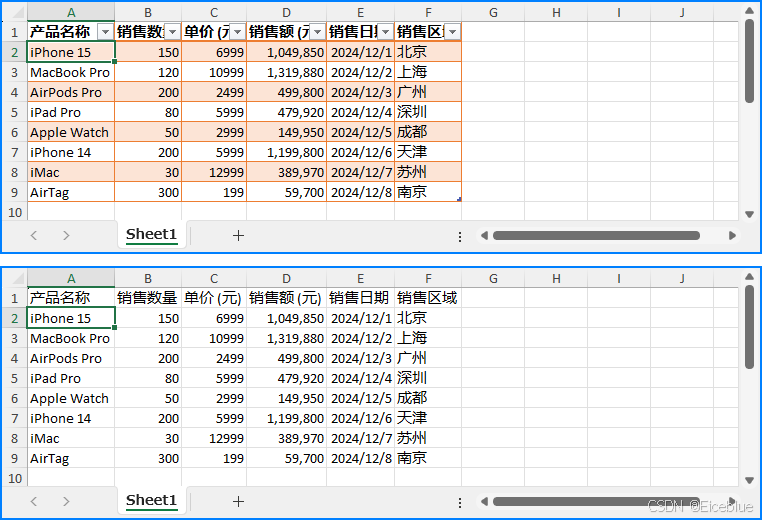762x520 pixels.
Task: Select cell iPhone 15 in top sheet
Action: point(71,52)
